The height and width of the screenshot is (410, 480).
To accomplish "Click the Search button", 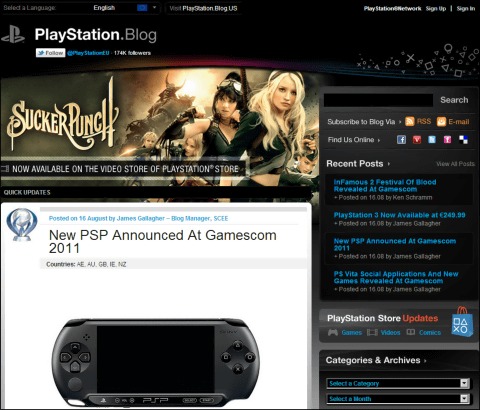I will [454, 100].
